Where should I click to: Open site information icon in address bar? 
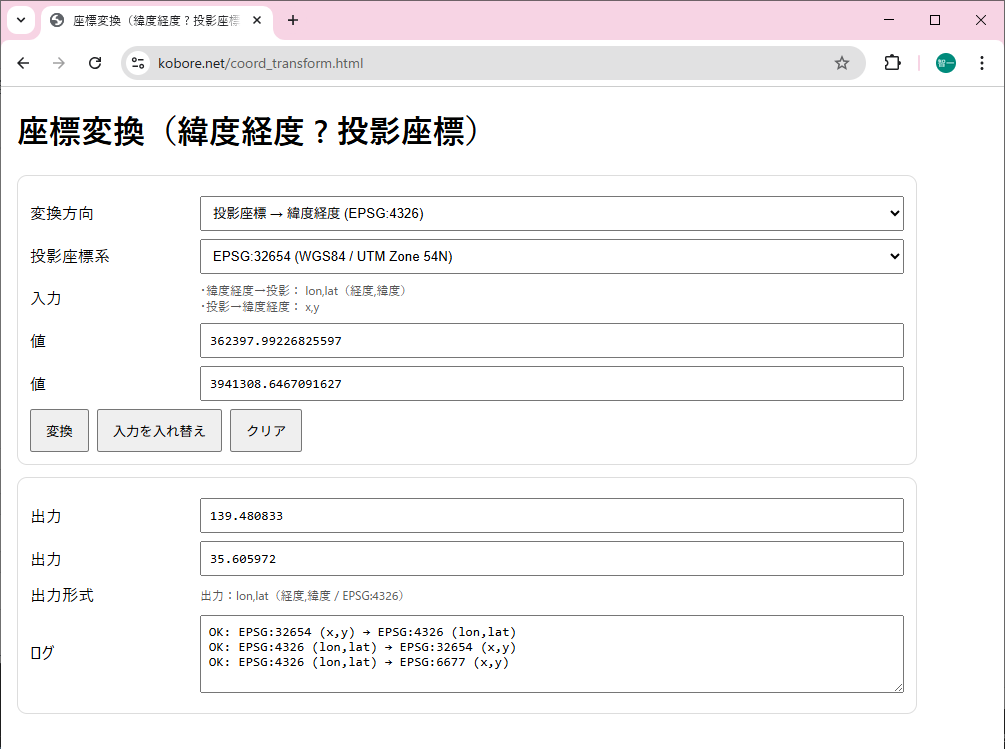point(139,63)
